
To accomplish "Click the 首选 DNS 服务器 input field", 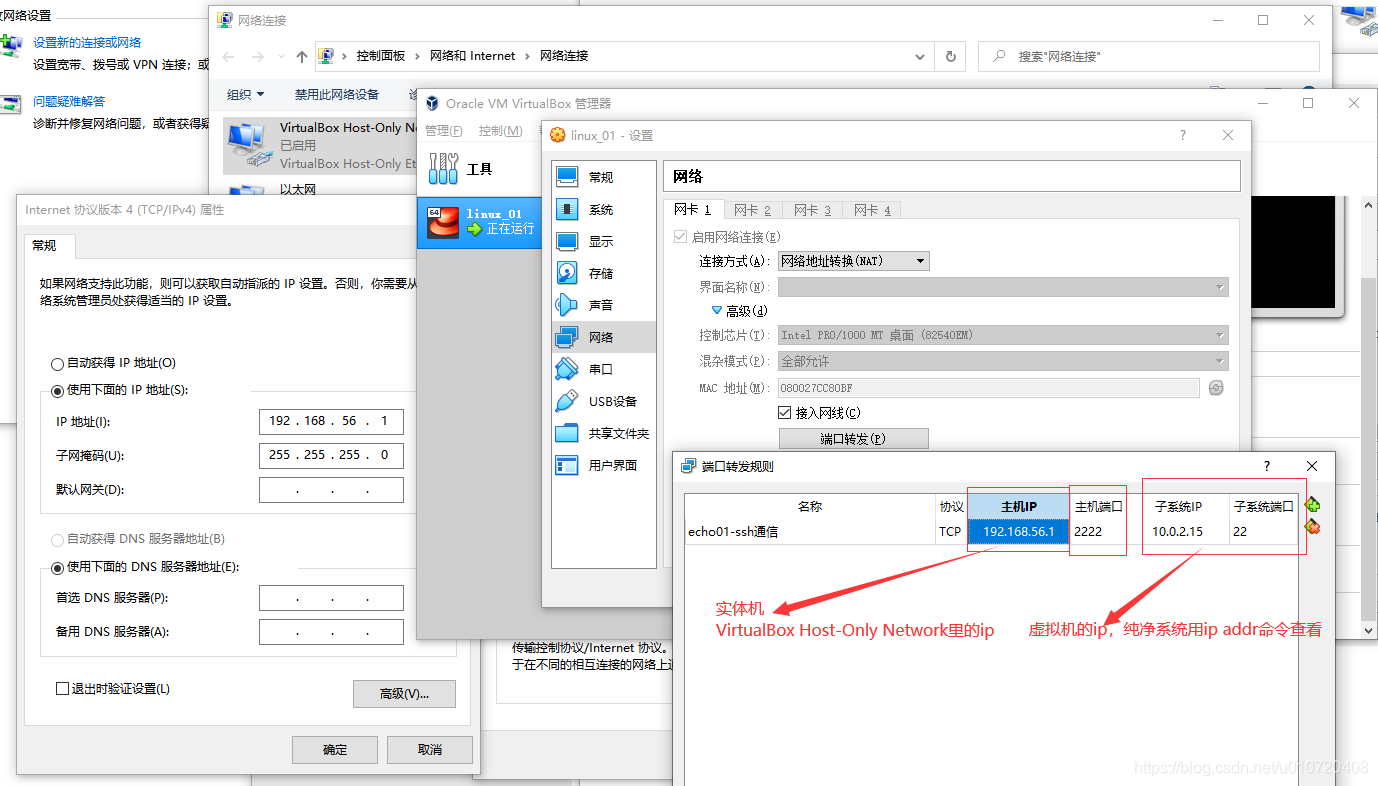I will (x=331, y=598).
